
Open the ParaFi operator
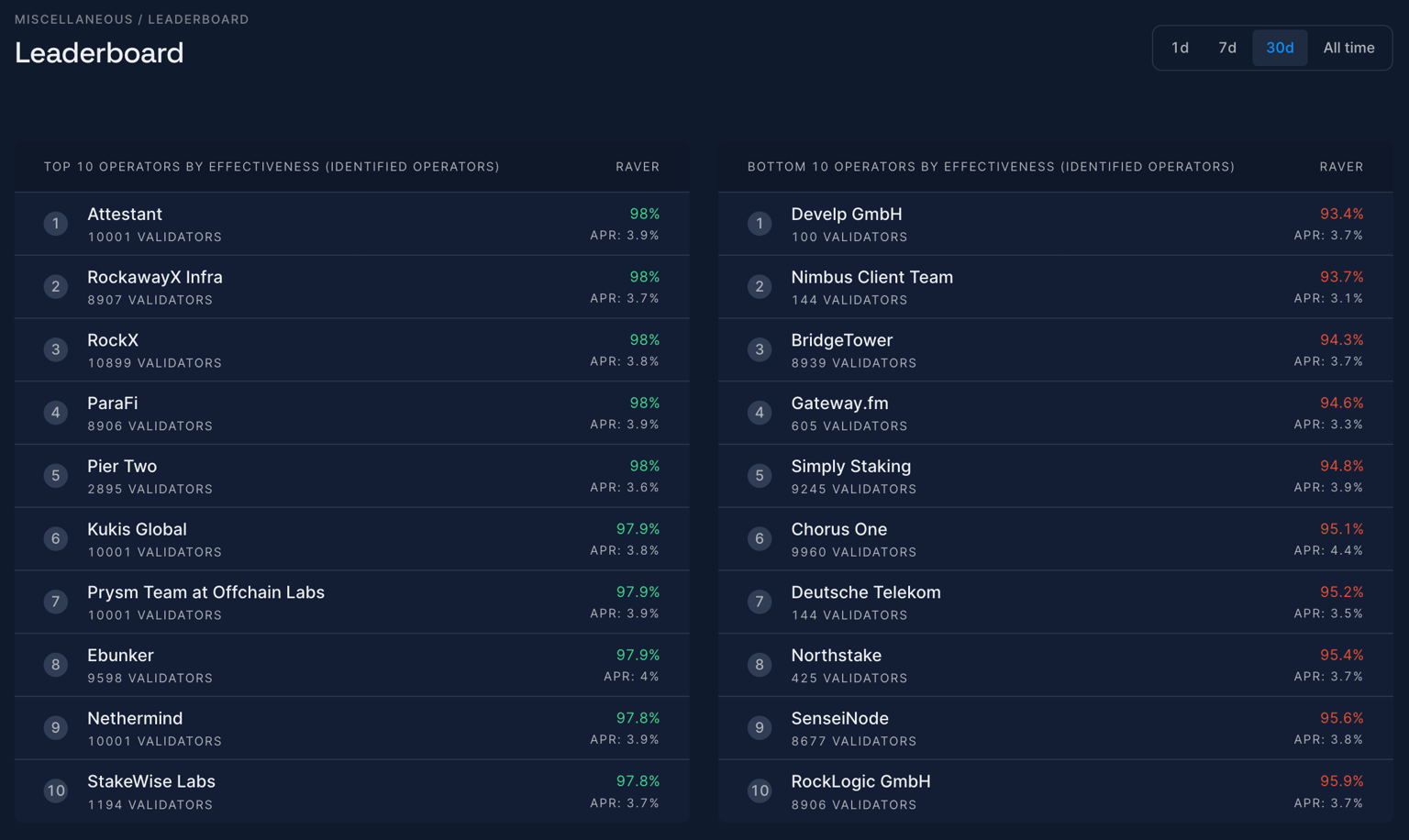point(112,403)
